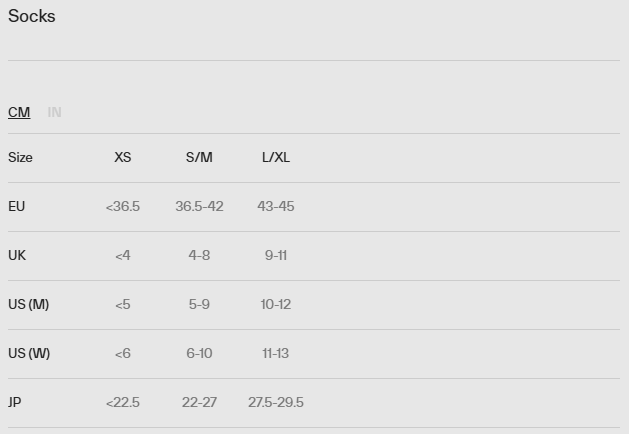Screen dimensions: 629x434
Task: Click the EU row label
Action: (16, 206)
